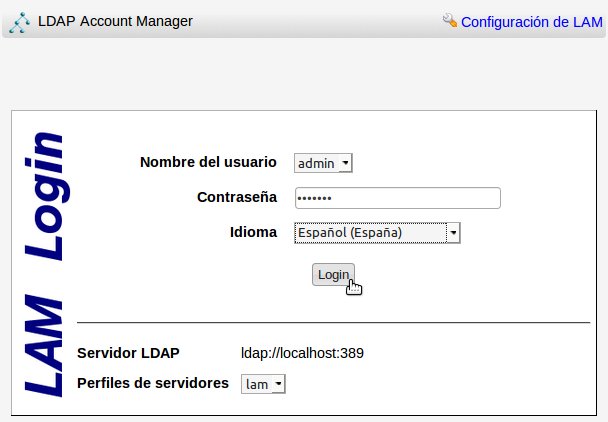Focus the Contraseña password field
Viewport: 608px width, 422px height.
[x=398, y=198]
